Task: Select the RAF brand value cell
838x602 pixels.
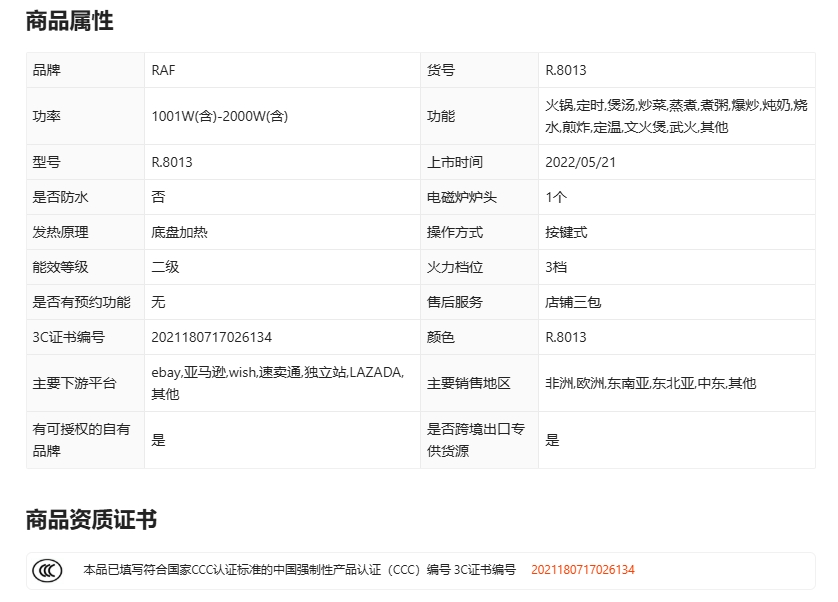Action: coord(163,70)
